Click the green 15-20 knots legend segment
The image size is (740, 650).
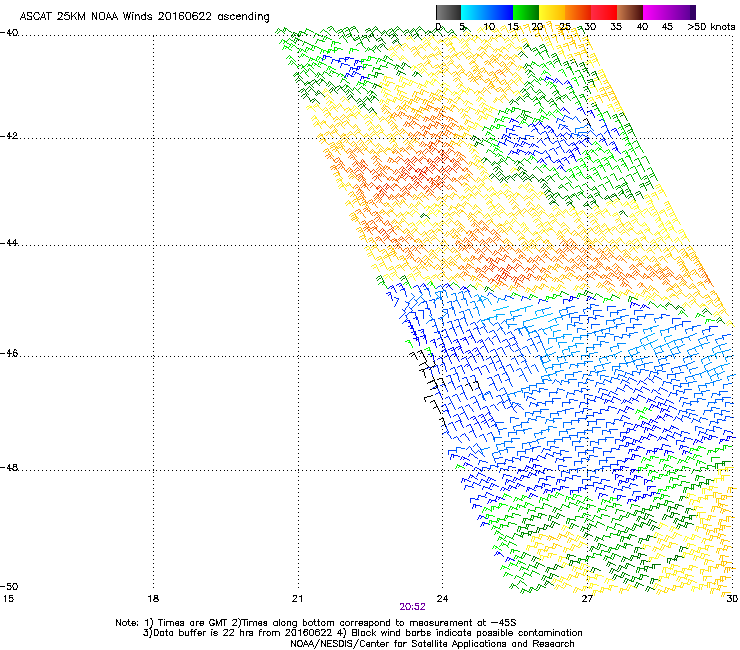[526, 12]
